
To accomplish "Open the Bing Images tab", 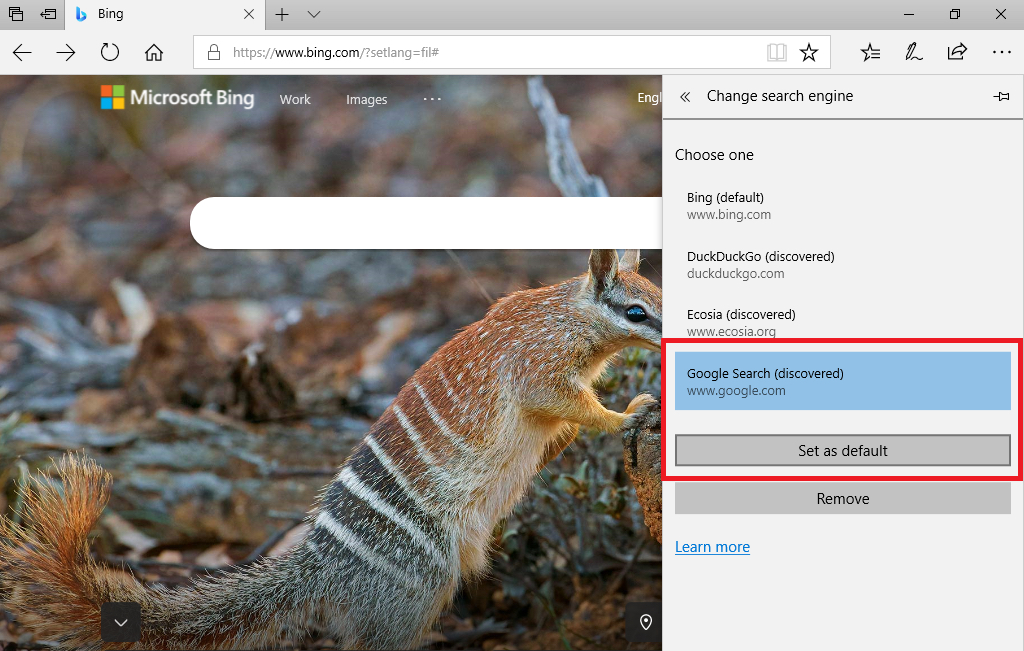I will [366, 99].
